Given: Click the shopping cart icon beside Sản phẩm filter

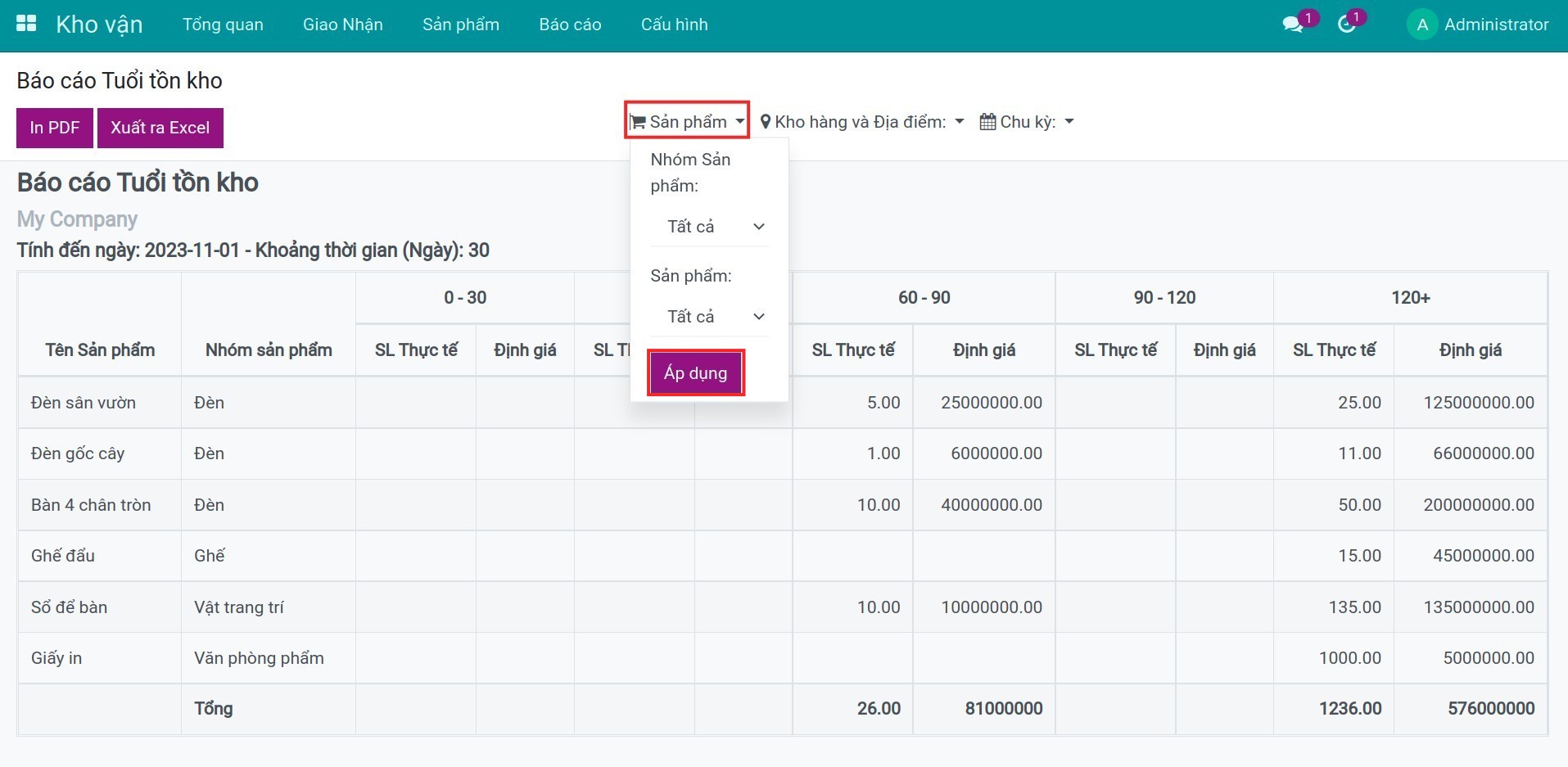Looking at the screenshot, I should pos(638,123).
